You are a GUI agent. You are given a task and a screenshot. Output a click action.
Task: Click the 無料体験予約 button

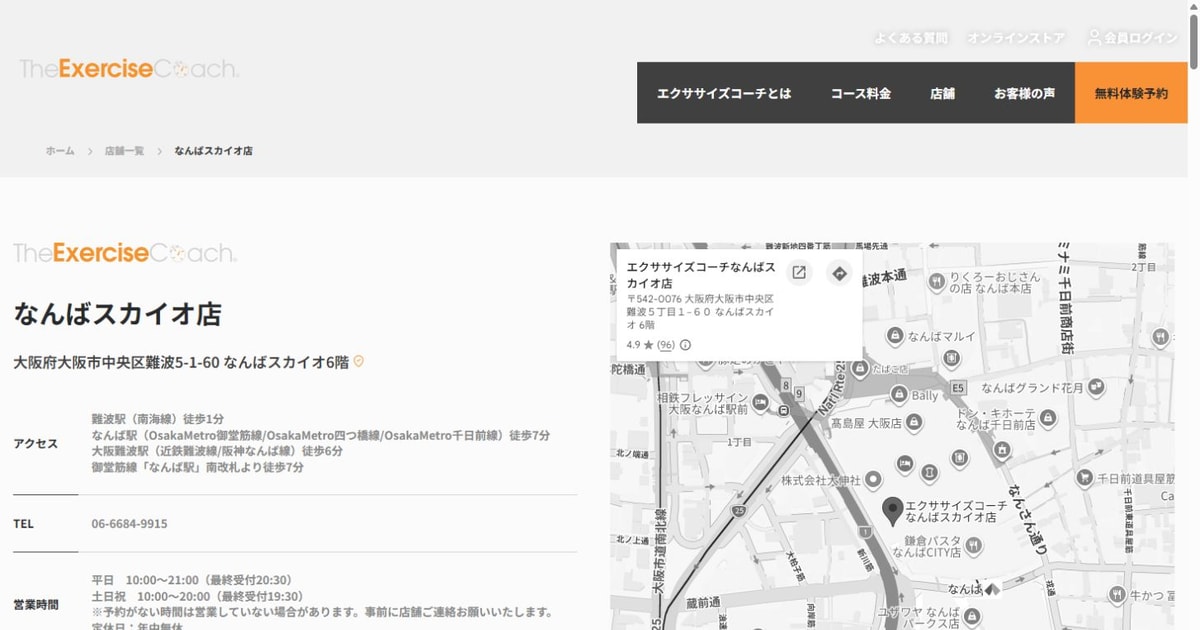coord(1131,93)
